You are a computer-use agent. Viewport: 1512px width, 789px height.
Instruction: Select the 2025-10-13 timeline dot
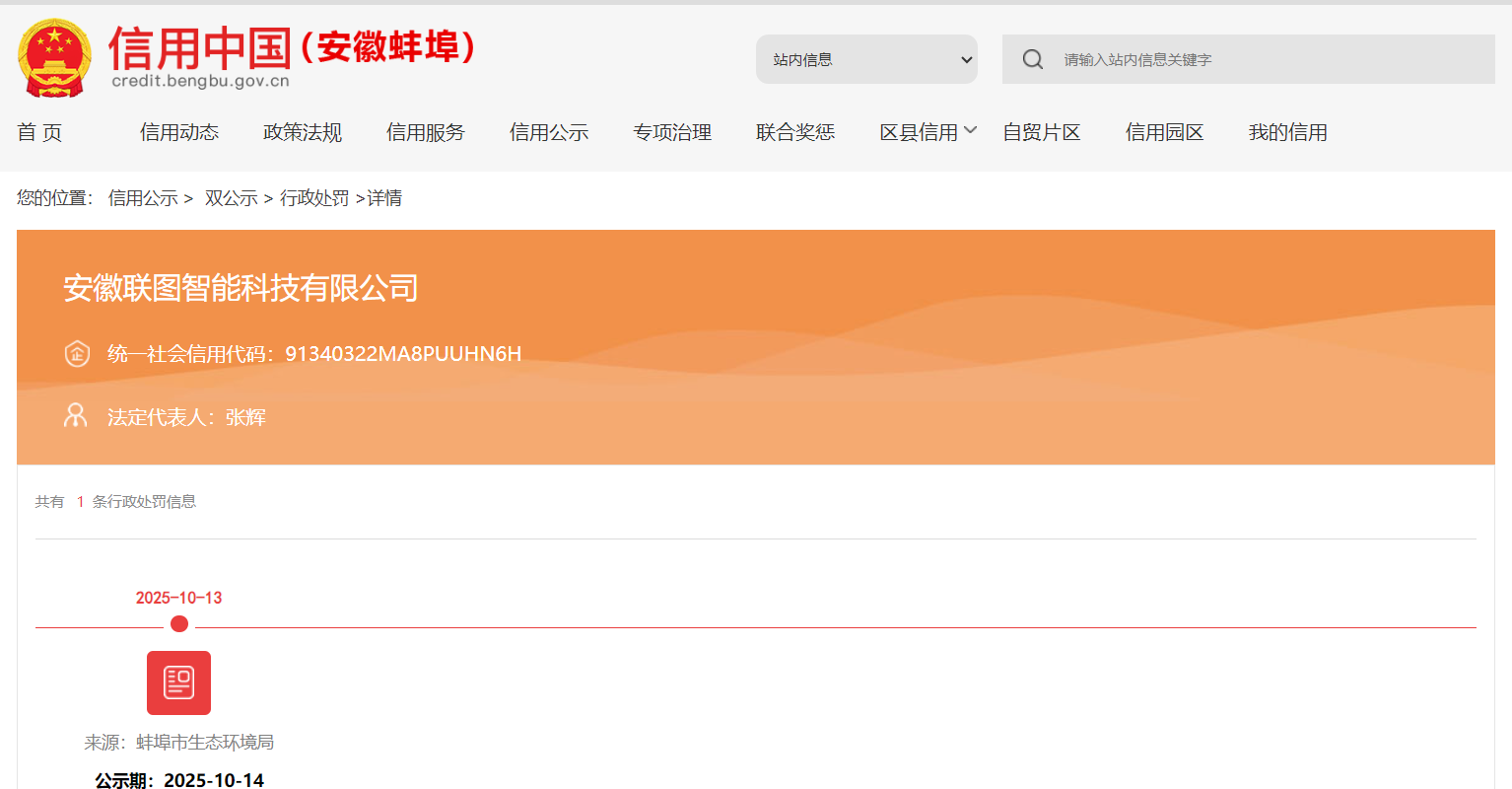[x=179, y=623]
